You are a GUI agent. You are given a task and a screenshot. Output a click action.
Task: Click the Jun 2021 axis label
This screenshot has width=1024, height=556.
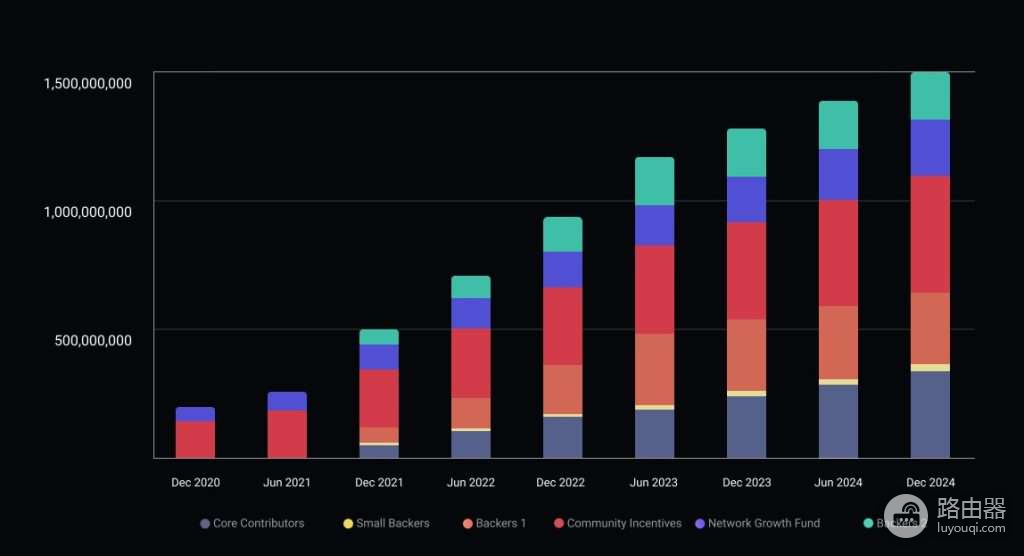pos(287,482)
